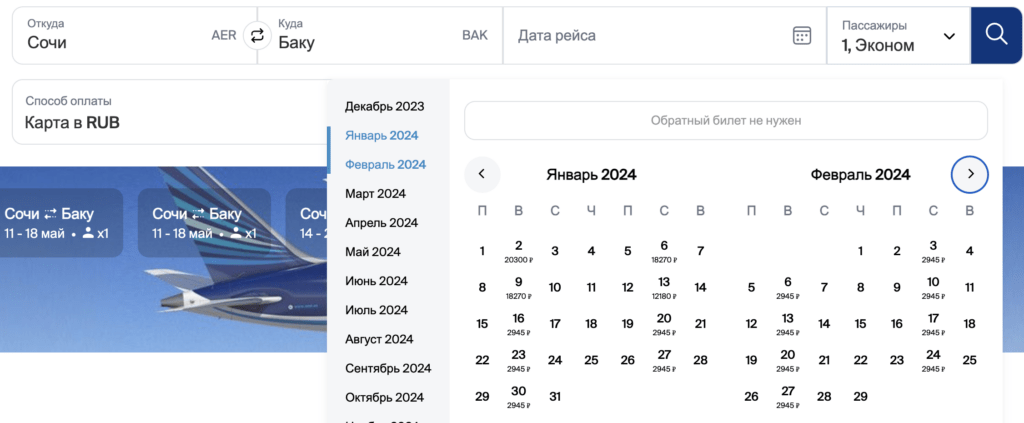Select February 6 date
The width and height of the screenshot is (1024, 423).
pos(788,288)
